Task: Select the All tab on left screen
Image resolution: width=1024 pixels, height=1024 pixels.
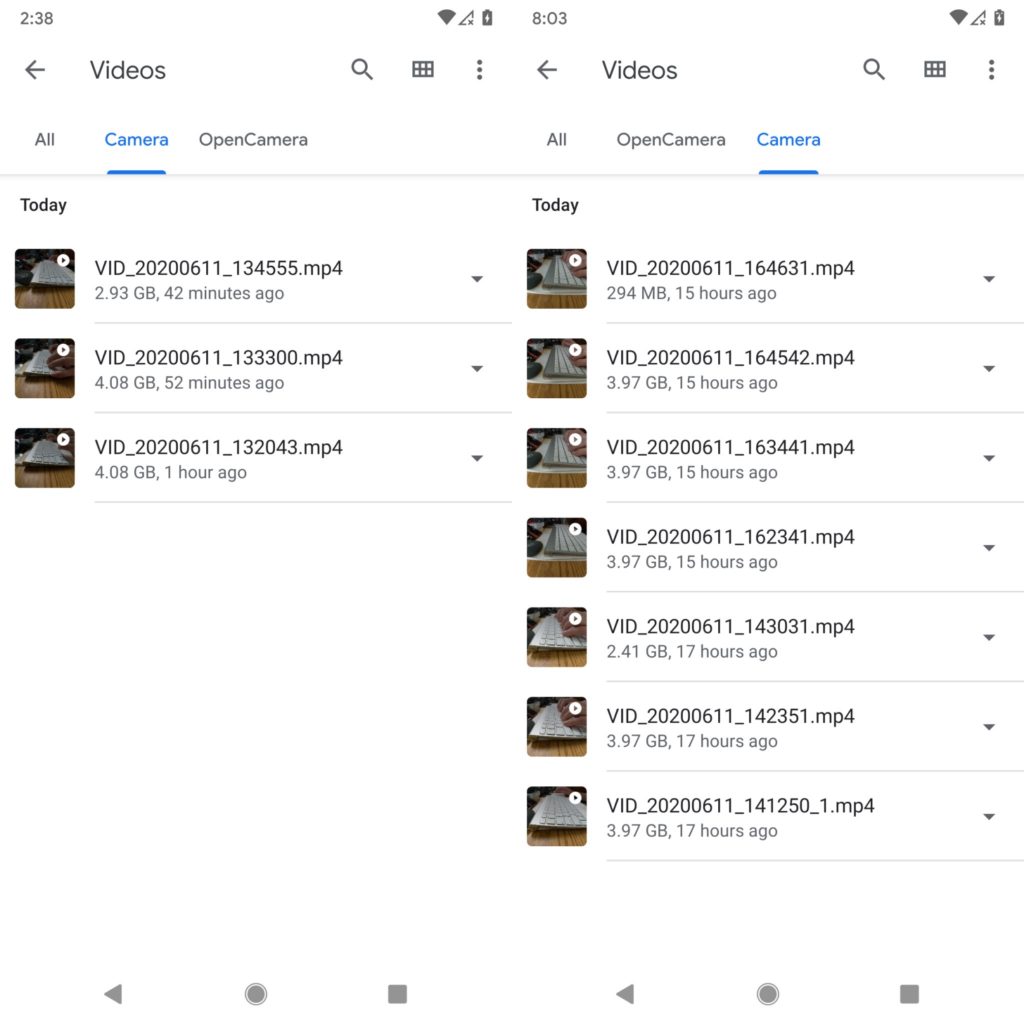Action: tap(44, 140)
